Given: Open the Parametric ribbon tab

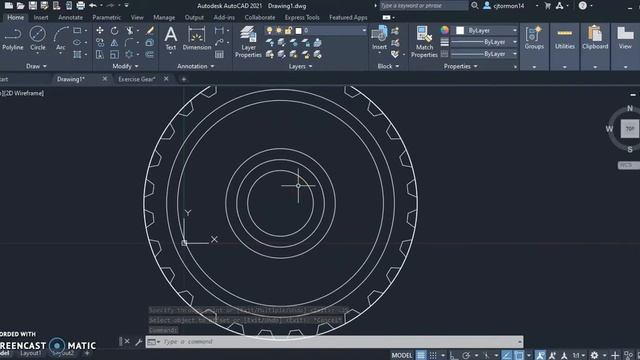Looking at the screenshot, I should tap(107, 18).
